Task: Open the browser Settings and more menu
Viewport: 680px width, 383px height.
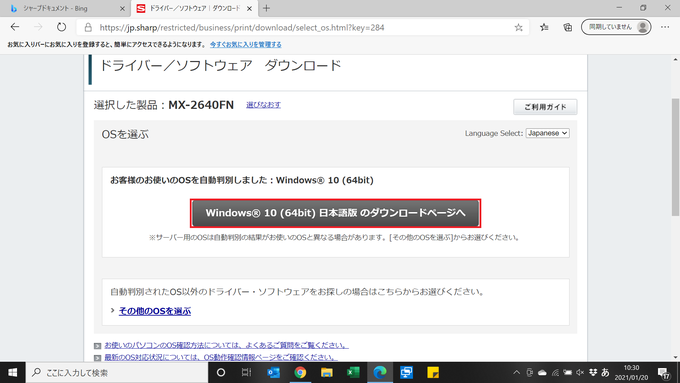Action: [x=665, y=27]
